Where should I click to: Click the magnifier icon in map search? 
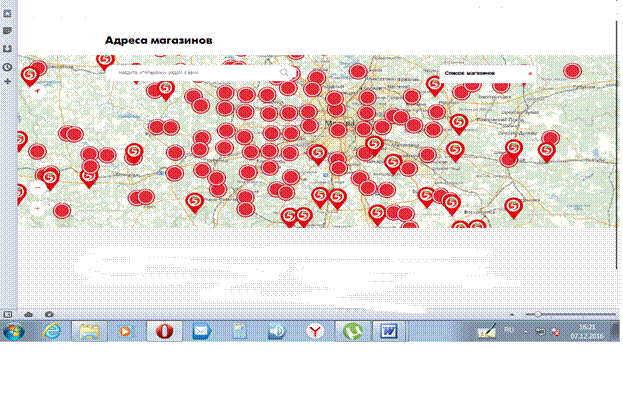tap(285, 73)
